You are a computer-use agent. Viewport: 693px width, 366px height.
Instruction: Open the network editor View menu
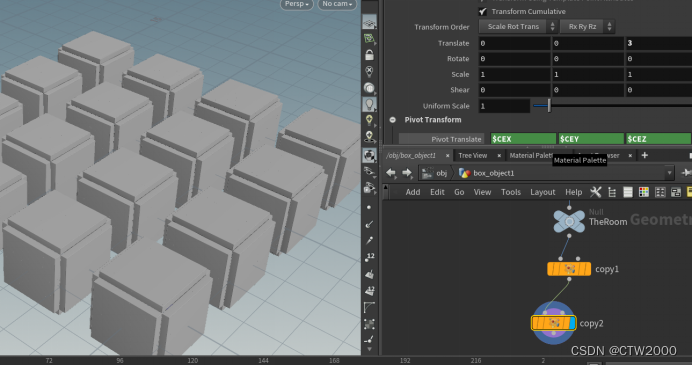pyautogui.click(x=482, y=192)
